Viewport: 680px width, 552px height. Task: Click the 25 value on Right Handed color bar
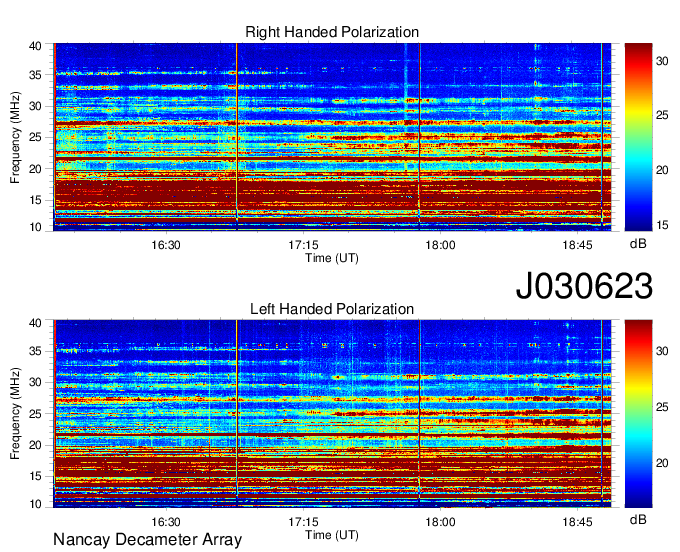662,115
